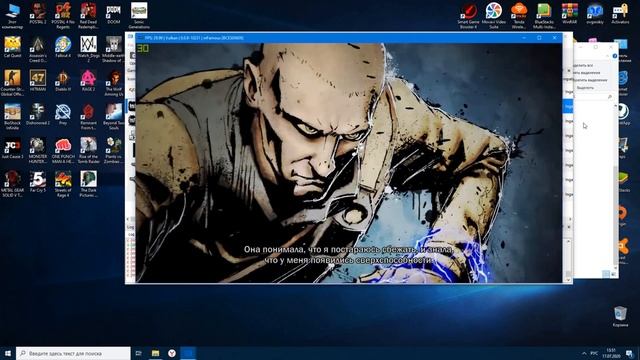640x360 pixels.
Task: Launch the Prey desktop shortcut
Action: [63, 114]
